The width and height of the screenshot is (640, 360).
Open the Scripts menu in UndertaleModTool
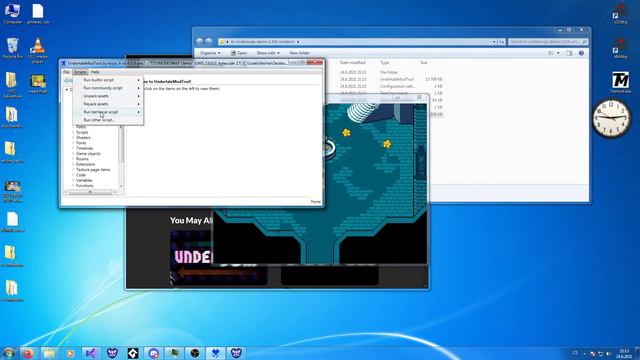(80, 72)
